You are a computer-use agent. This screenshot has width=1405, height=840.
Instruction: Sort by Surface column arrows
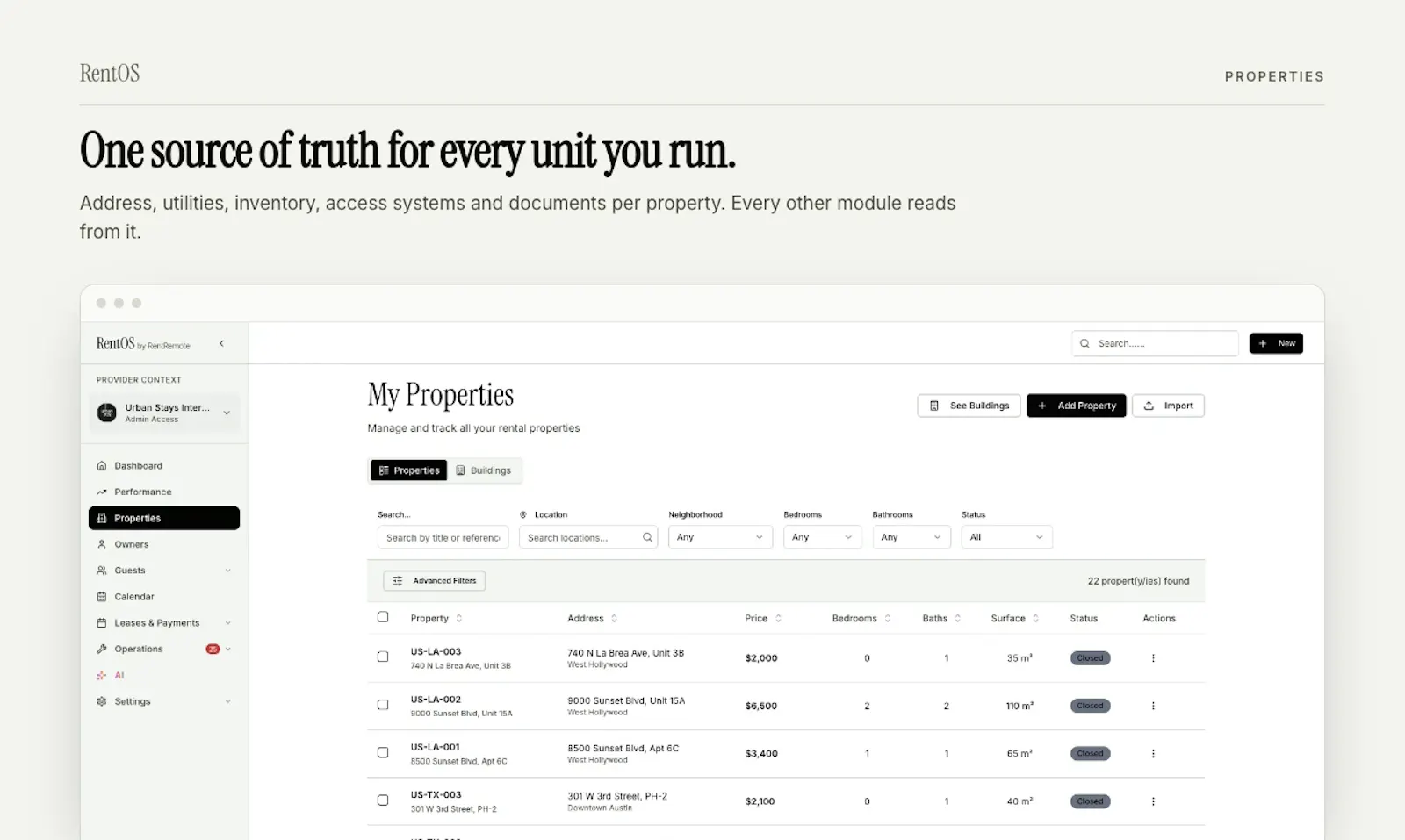click(x=1036, y=619)
